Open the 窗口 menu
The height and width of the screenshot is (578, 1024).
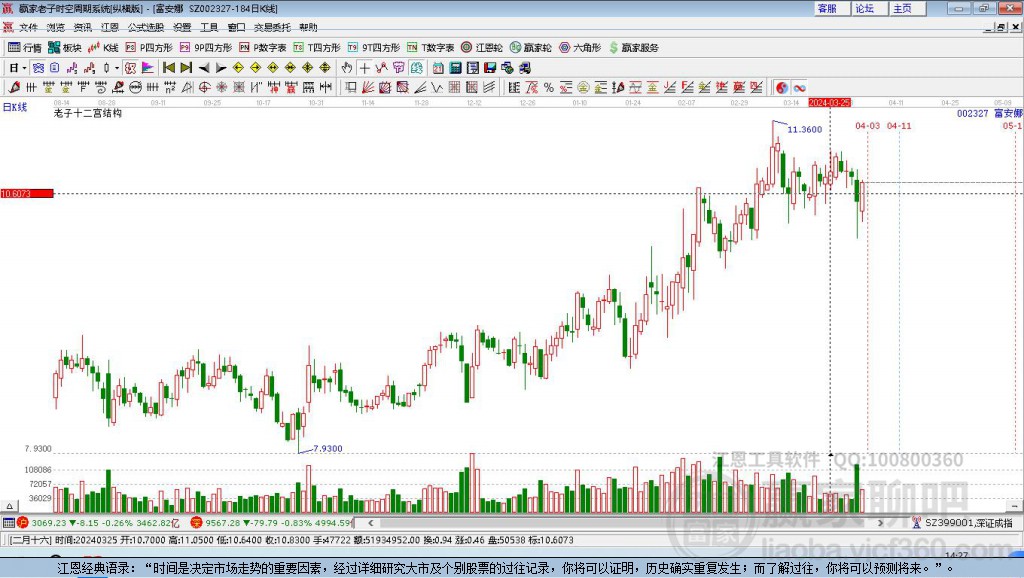[236, 27]
